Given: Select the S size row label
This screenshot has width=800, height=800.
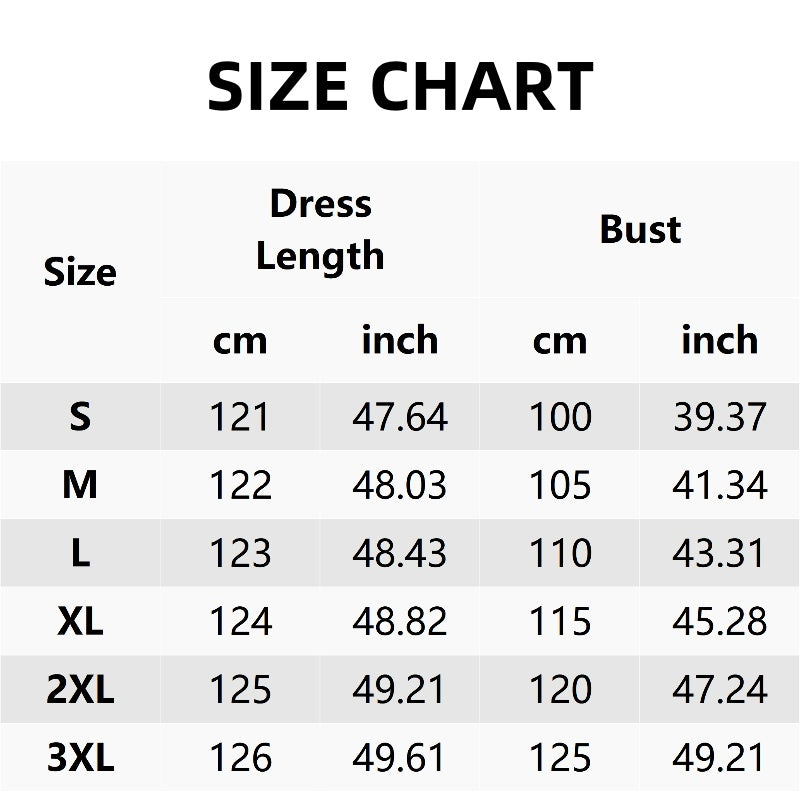Looking at the screenshot, I should click(x=80, y=416).
